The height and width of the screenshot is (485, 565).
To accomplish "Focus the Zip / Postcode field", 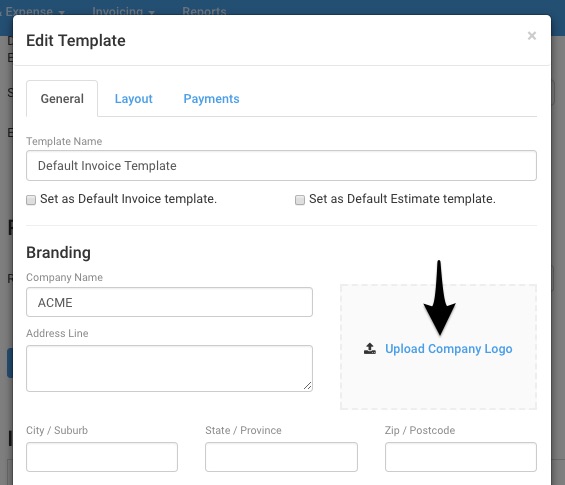I will coord(461,457).
